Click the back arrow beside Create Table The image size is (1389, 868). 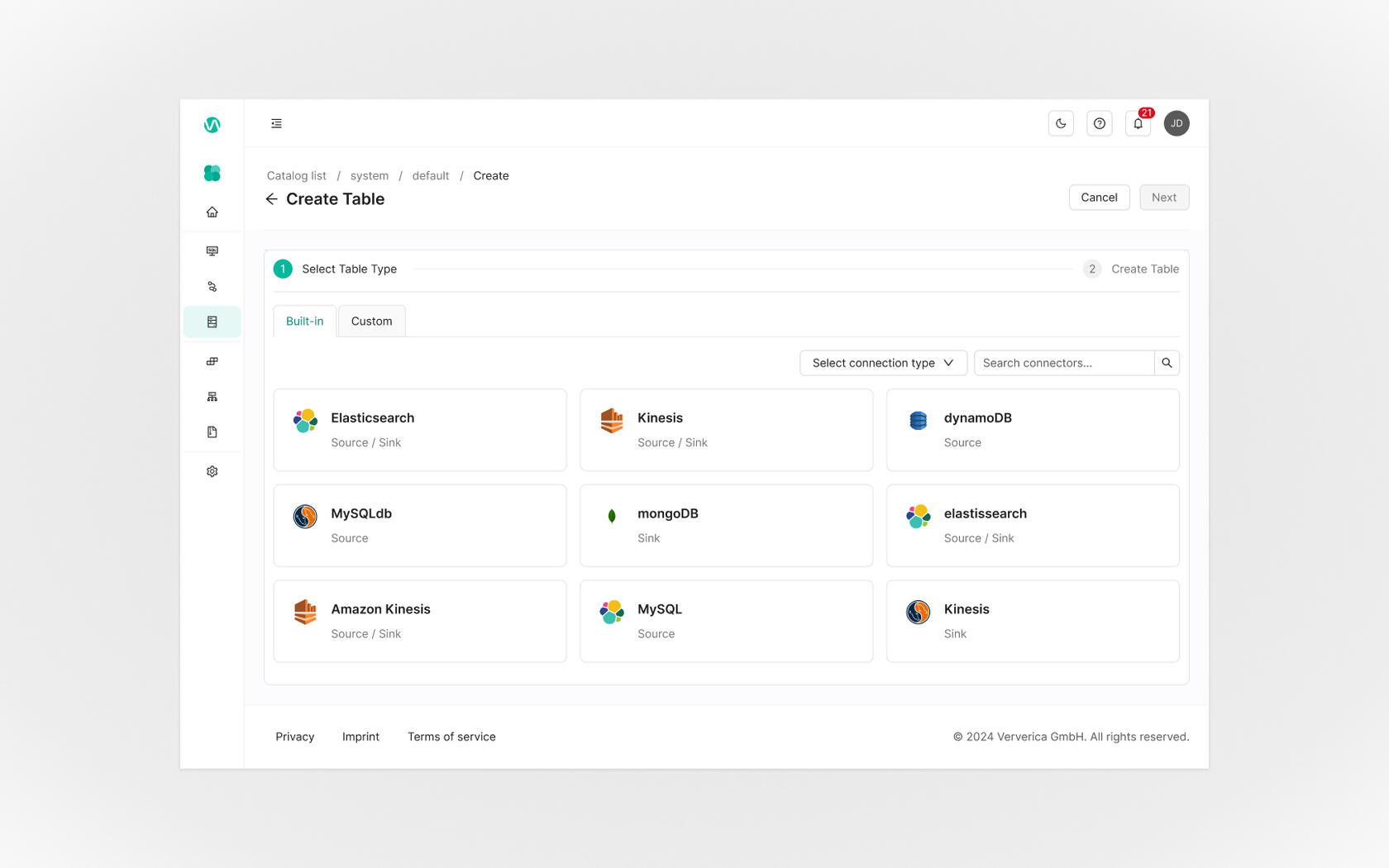[x=271, y=199]
